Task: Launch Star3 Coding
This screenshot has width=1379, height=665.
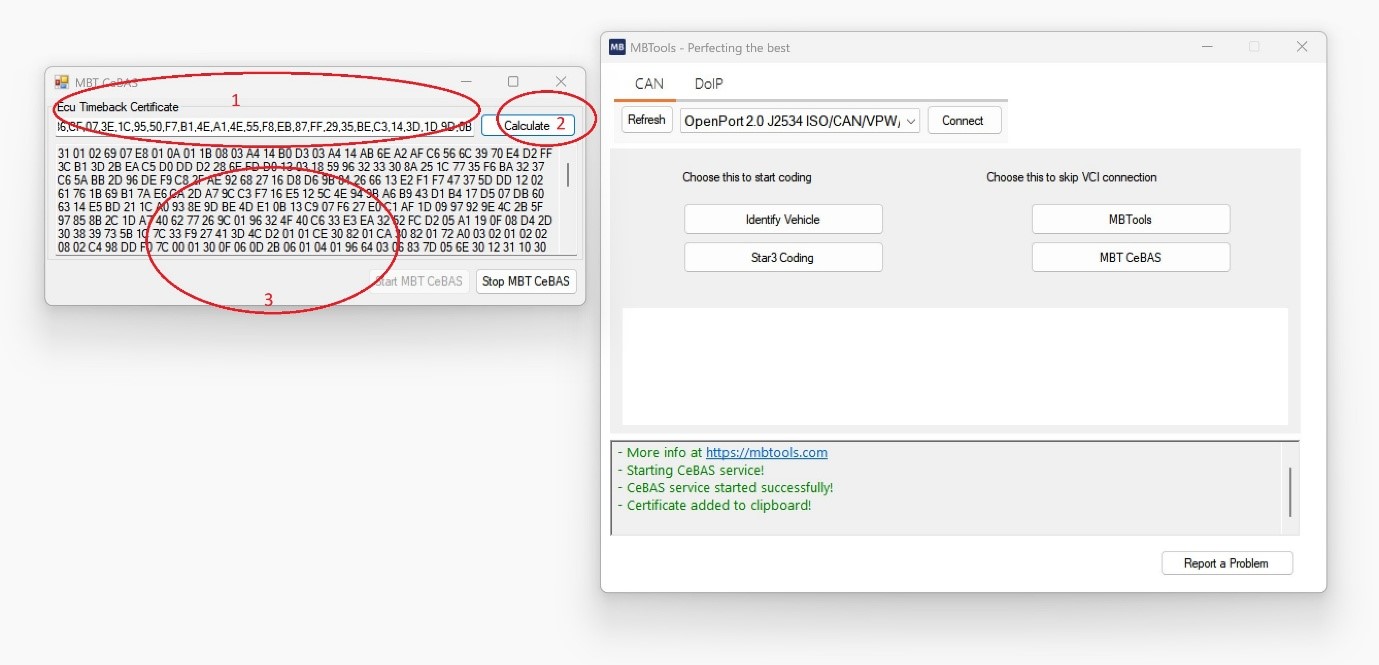Action: point(783,257)
